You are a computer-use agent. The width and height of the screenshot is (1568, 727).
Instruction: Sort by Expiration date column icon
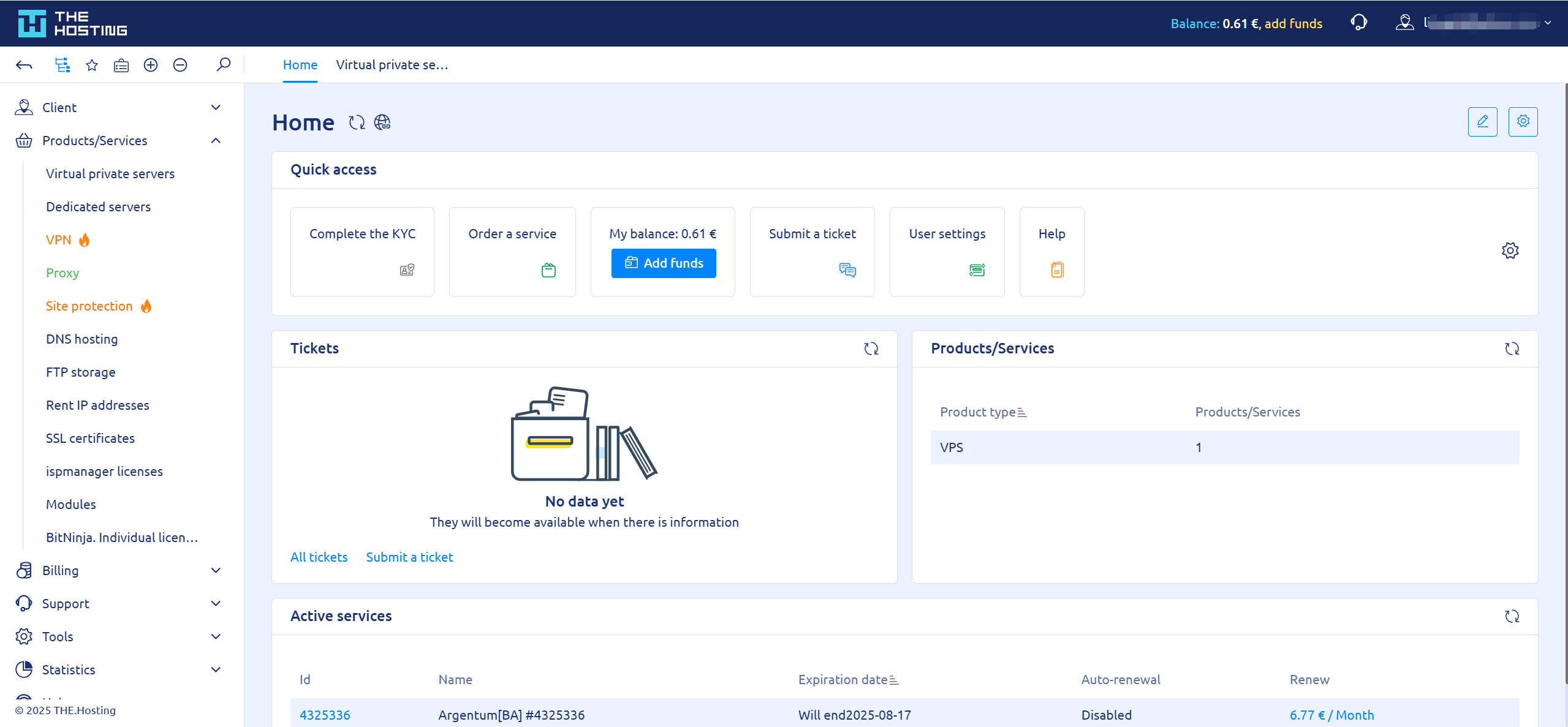tap(894, 680)
